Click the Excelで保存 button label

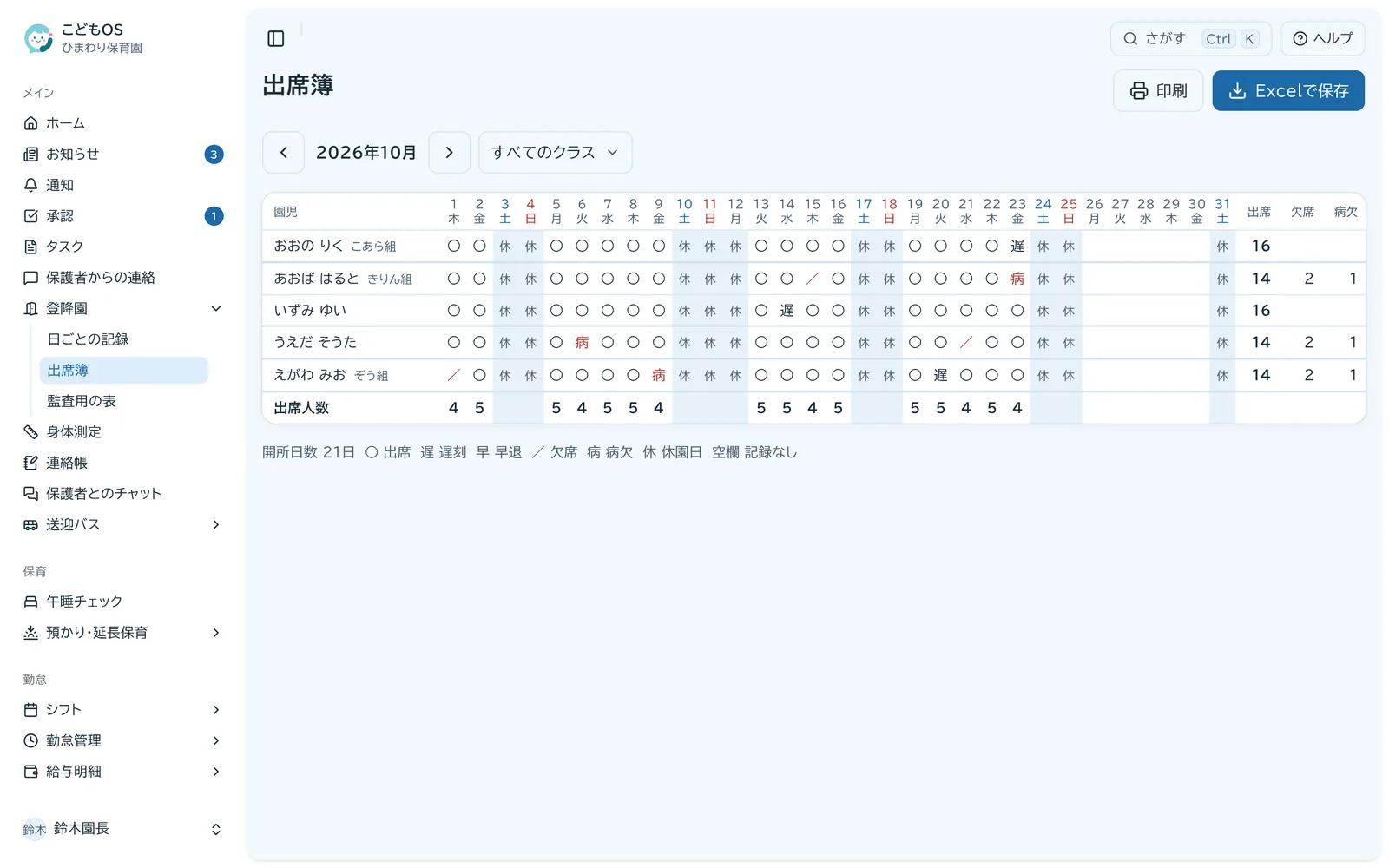[1301, 91]
